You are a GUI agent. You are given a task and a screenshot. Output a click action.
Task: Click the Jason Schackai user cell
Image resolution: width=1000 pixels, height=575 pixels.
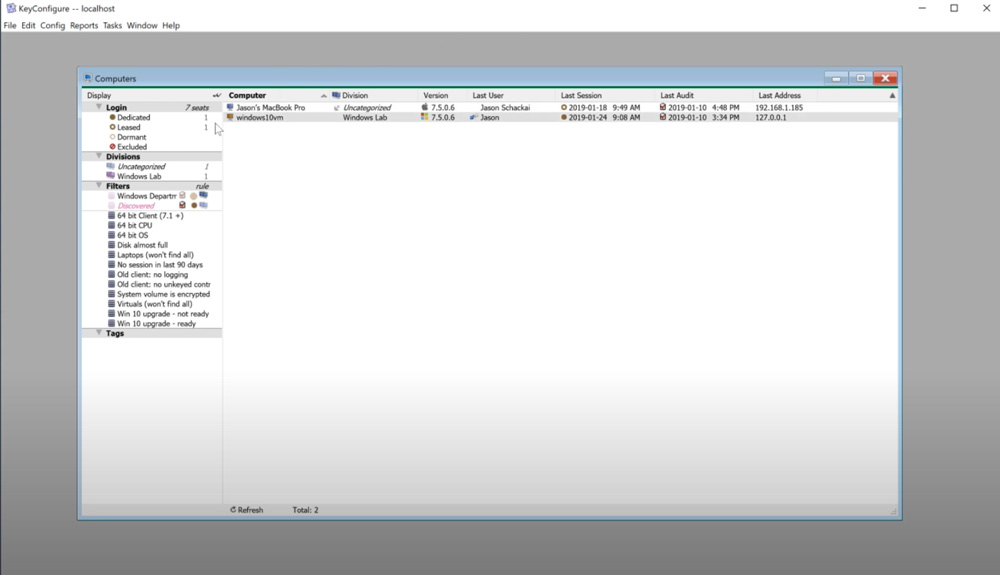tap(504, 107)
